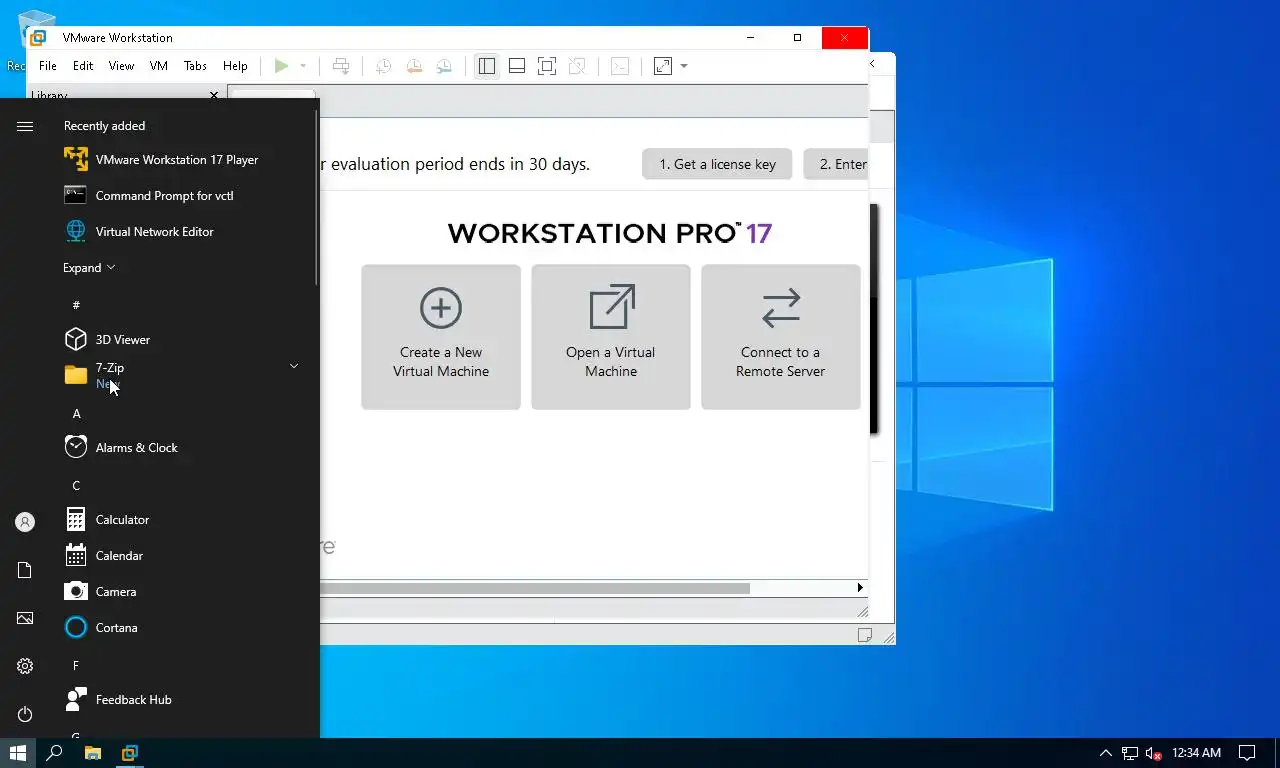Click the 12:34 AM taskbar clock

tap(1196, 753)
